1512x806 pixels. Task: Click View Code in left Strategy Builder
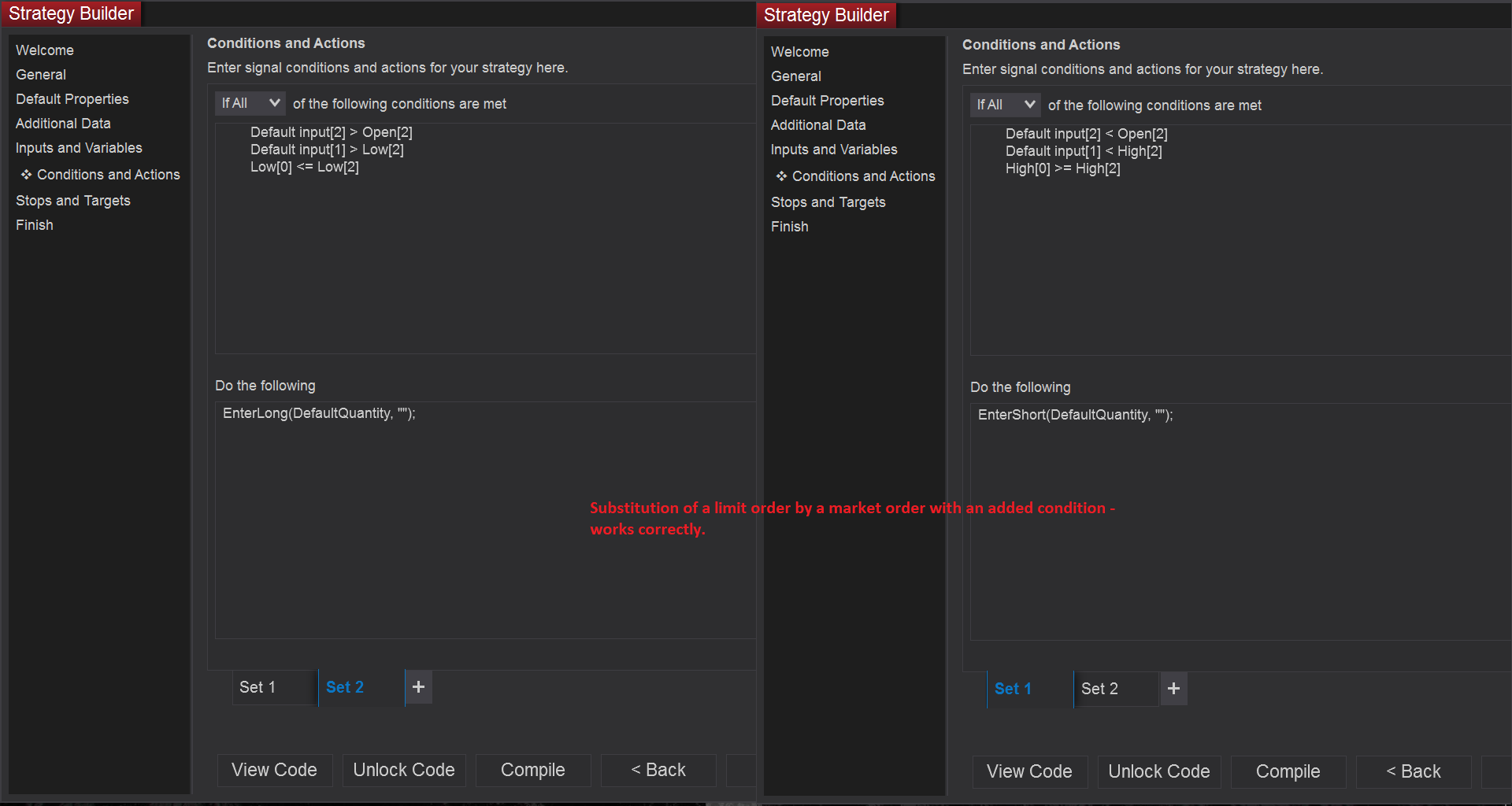click(x=274, y=770)
